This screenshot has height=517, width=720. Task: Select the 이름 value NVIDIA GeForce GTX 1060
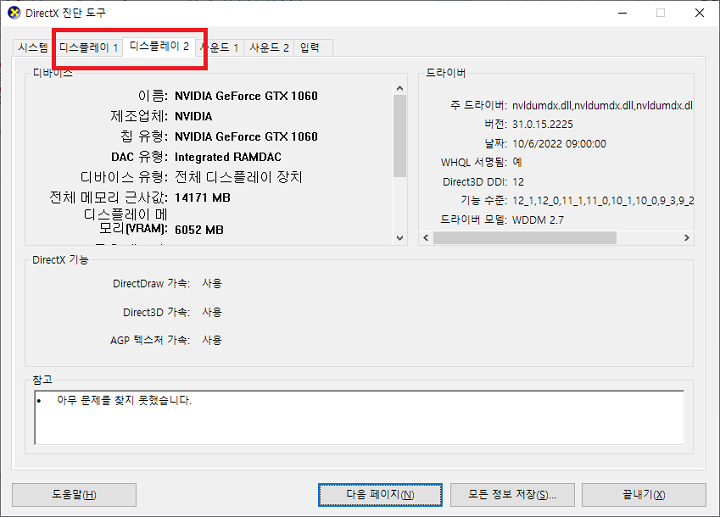click(x=246, y=96)
